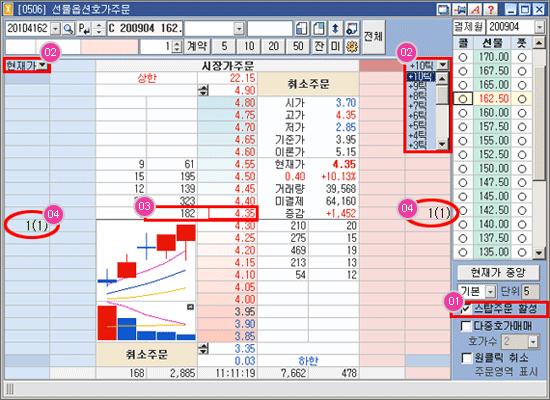Click the red letter A font icon
This screenshot has height=400, width=550.
[475, 9]
